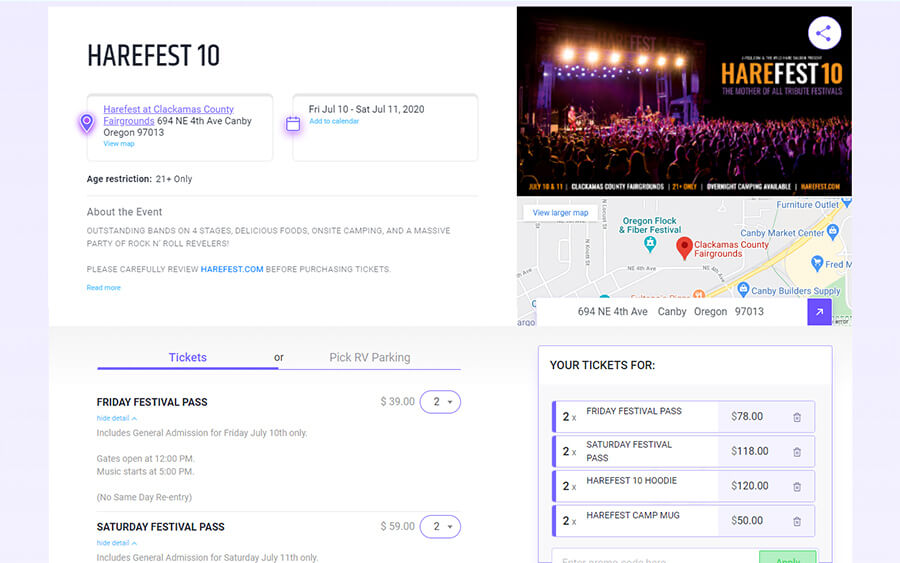Image resolution: width=900 pixels, height=563 pixels.
Task: Select the Tickets tab
Action: [188, 358]
